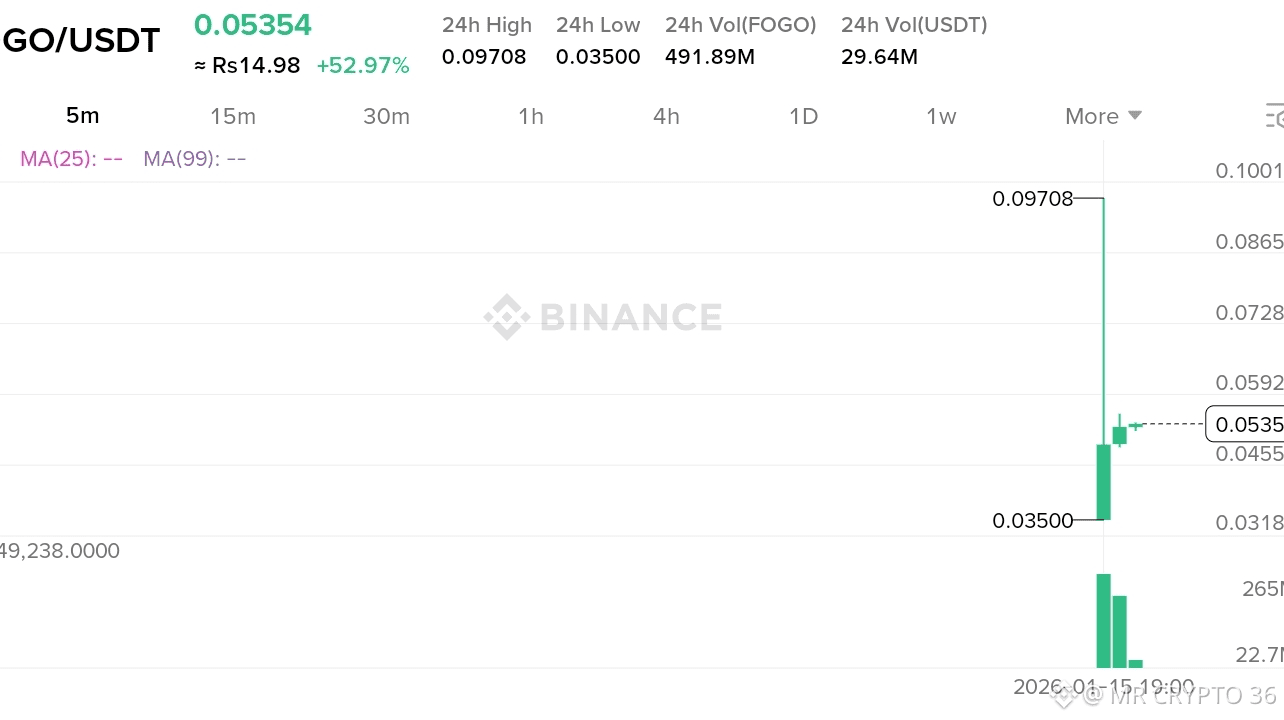Switch chart to 1h timeframe

coord(531,116)
